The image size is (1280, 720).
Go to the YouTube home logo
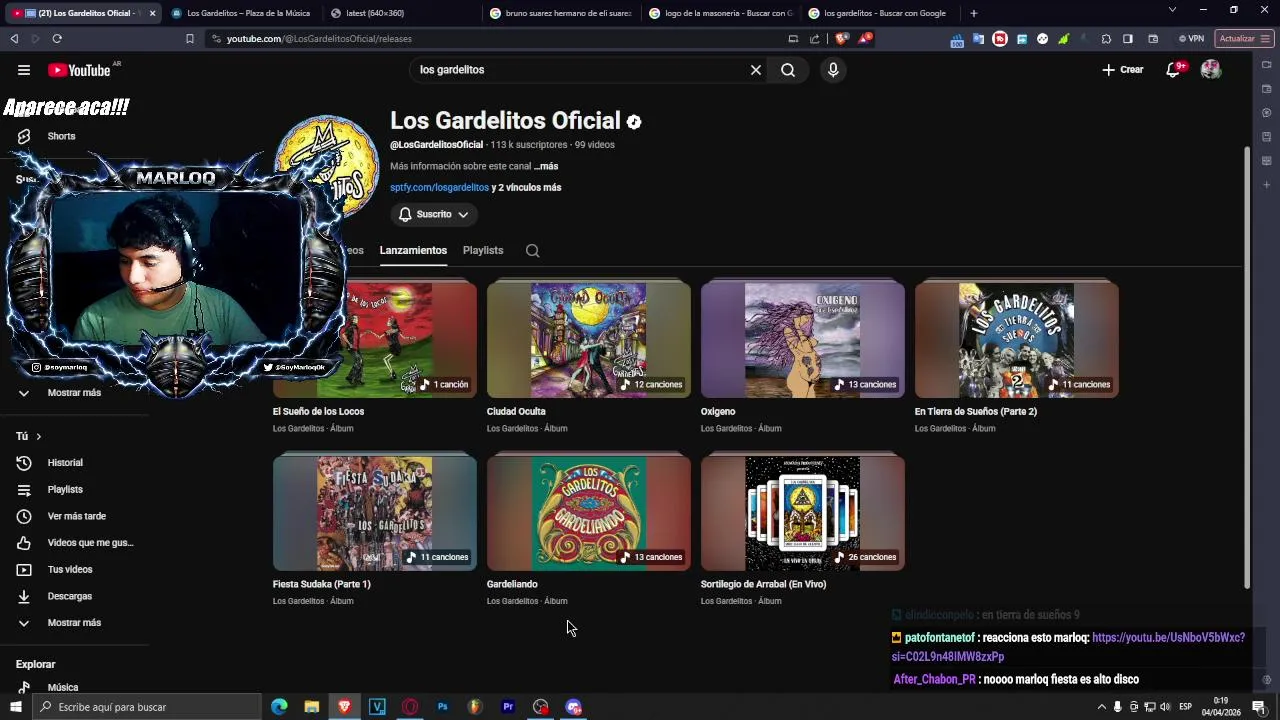pos(79,70)
